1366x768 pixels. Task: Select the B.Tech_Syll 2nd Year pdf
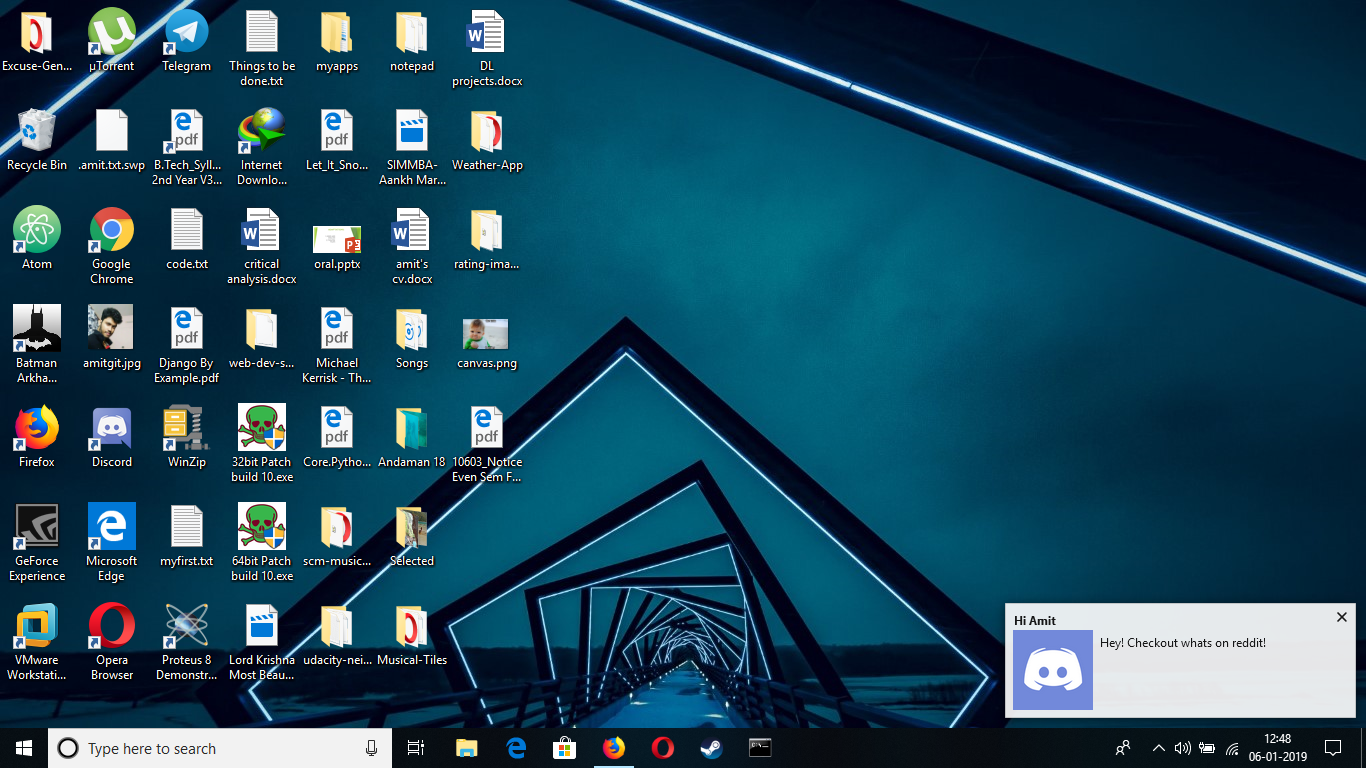tap(187, 147)
